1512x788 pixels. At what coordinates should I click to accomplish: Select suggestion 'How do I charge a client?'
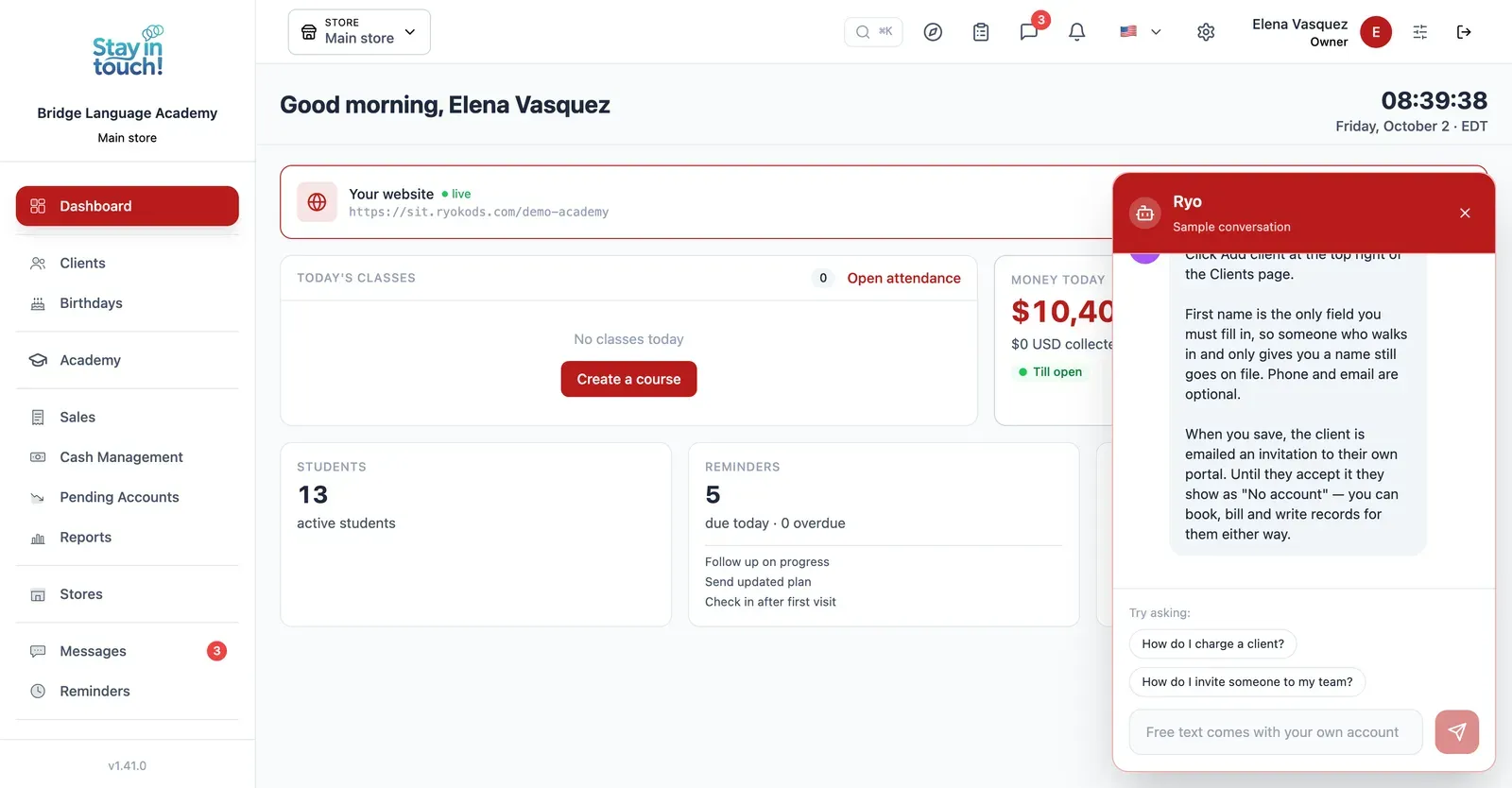[x=1212, y=643]
